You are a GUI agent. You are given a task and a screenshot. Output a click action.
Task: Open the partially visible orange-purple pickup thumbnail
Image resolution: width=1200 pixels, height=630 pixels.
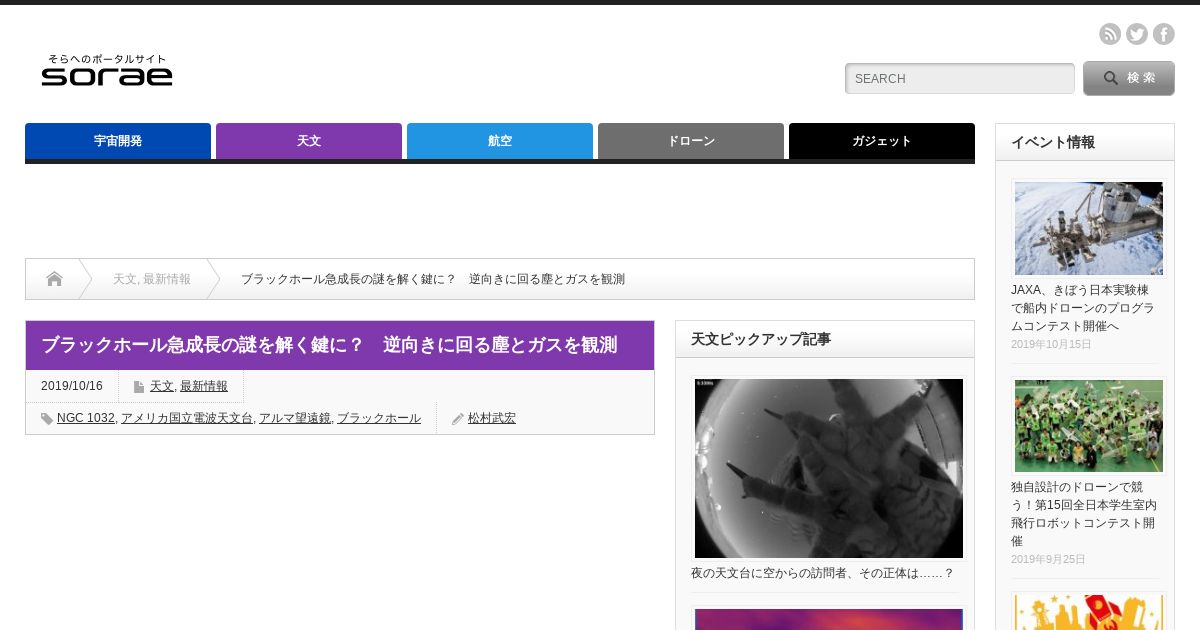pyautogui.click(x=829, y=619)
